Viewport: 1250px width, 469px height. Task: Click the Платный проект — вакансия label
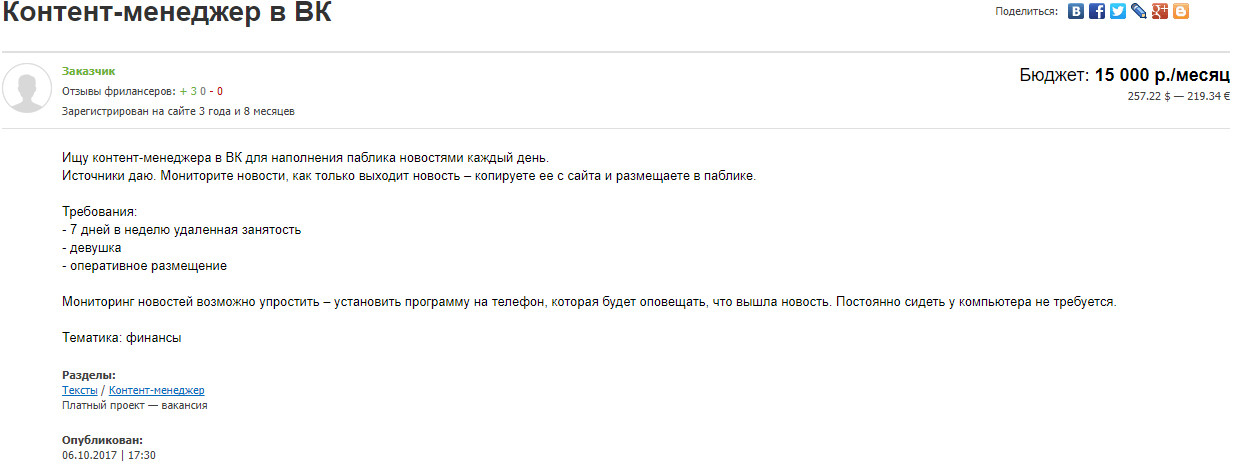(135, 406)
